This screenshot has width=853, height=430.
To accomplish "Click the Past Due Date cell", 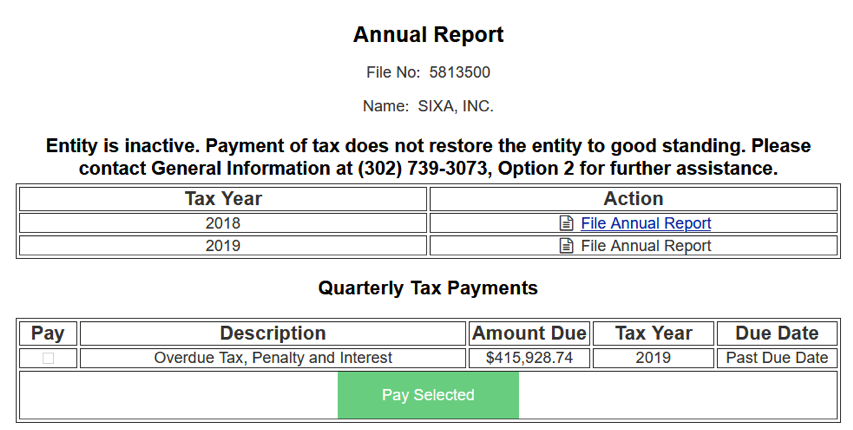I will (777, 358).
